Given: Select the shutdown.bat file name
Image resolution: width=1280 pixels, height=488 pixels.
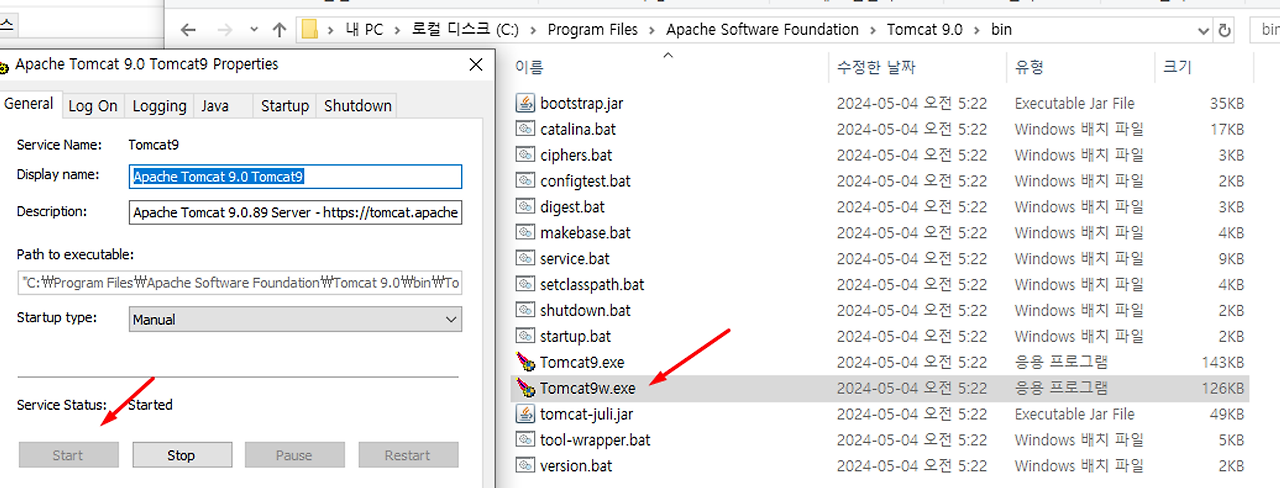Looking at the screenshot, I should coord(585,310).
